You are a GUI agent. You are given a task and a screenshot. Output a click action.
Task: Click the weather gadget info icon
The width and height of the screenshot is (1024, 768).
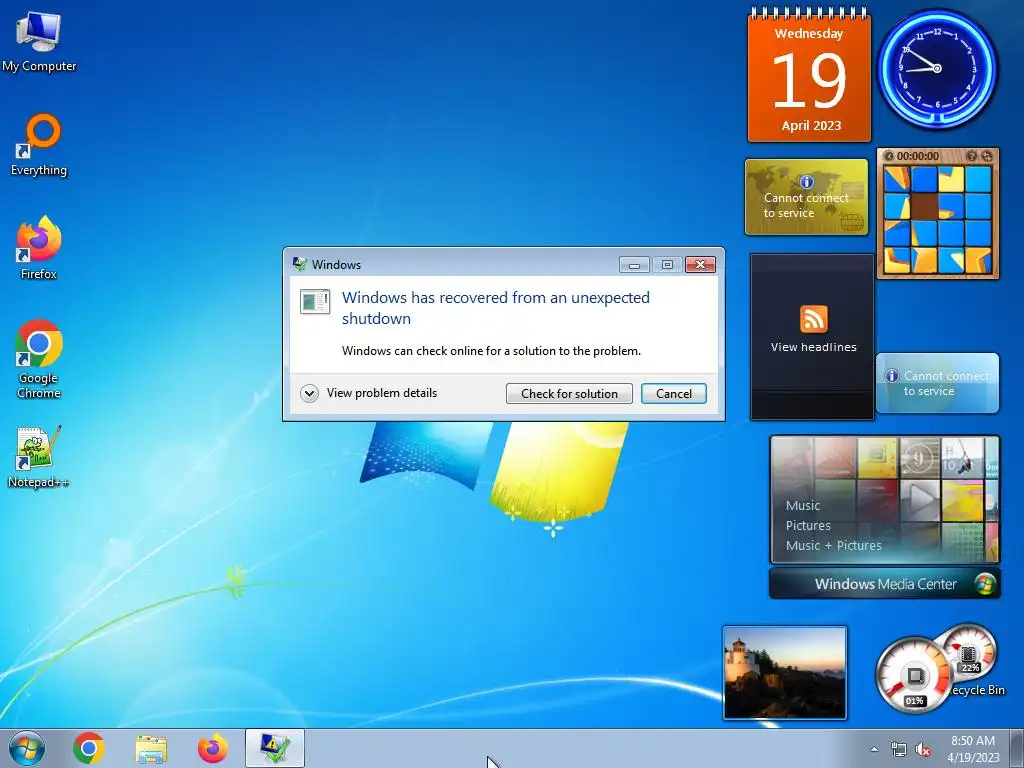tap(891, 376)
